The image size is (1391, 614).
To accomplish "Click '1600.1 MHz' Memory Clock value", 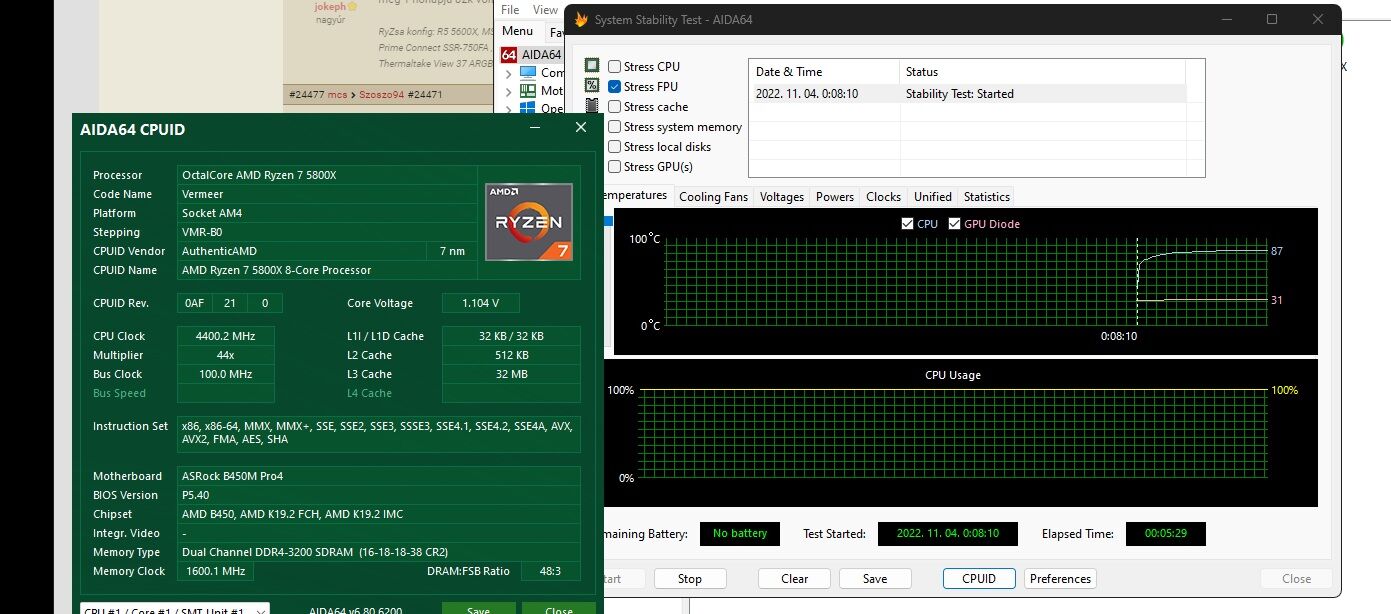I will tap(216, 571).
